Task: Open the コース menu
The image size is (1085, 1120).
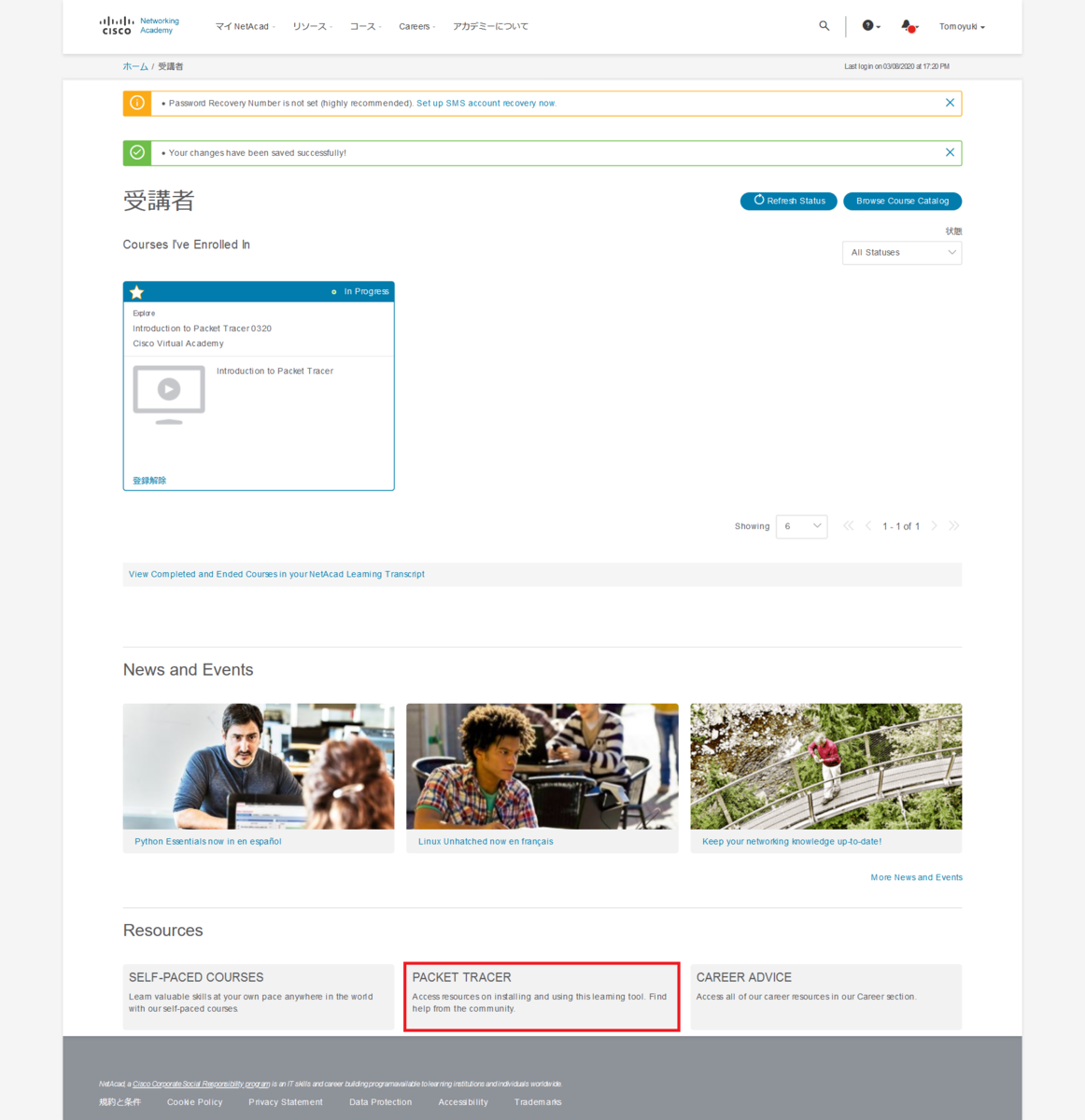Action: coord(365,26)
